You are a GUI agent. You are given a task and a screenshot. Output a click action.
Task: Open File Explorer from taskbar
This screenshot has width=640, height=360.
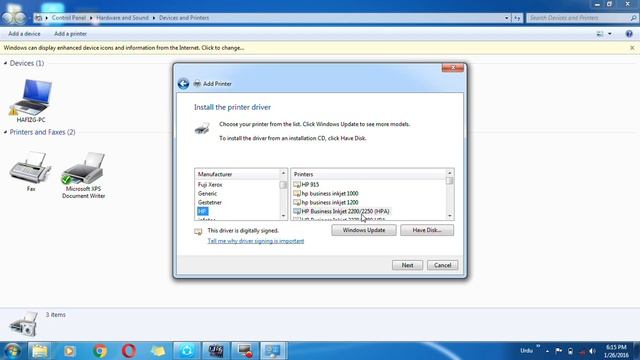click(x=40, y=351)
